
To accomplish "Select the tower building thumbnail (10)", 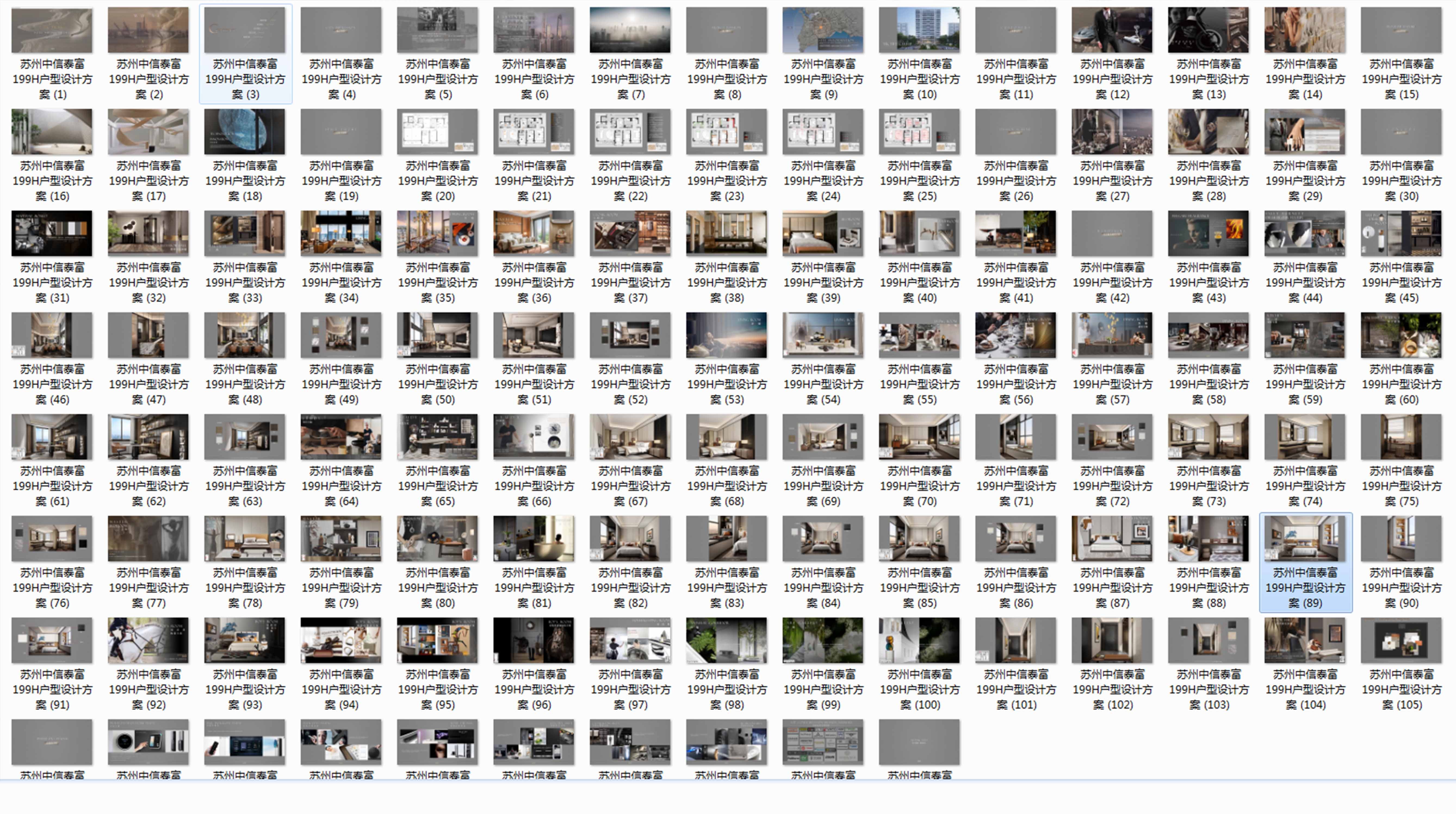I will [x=919, y=30].
